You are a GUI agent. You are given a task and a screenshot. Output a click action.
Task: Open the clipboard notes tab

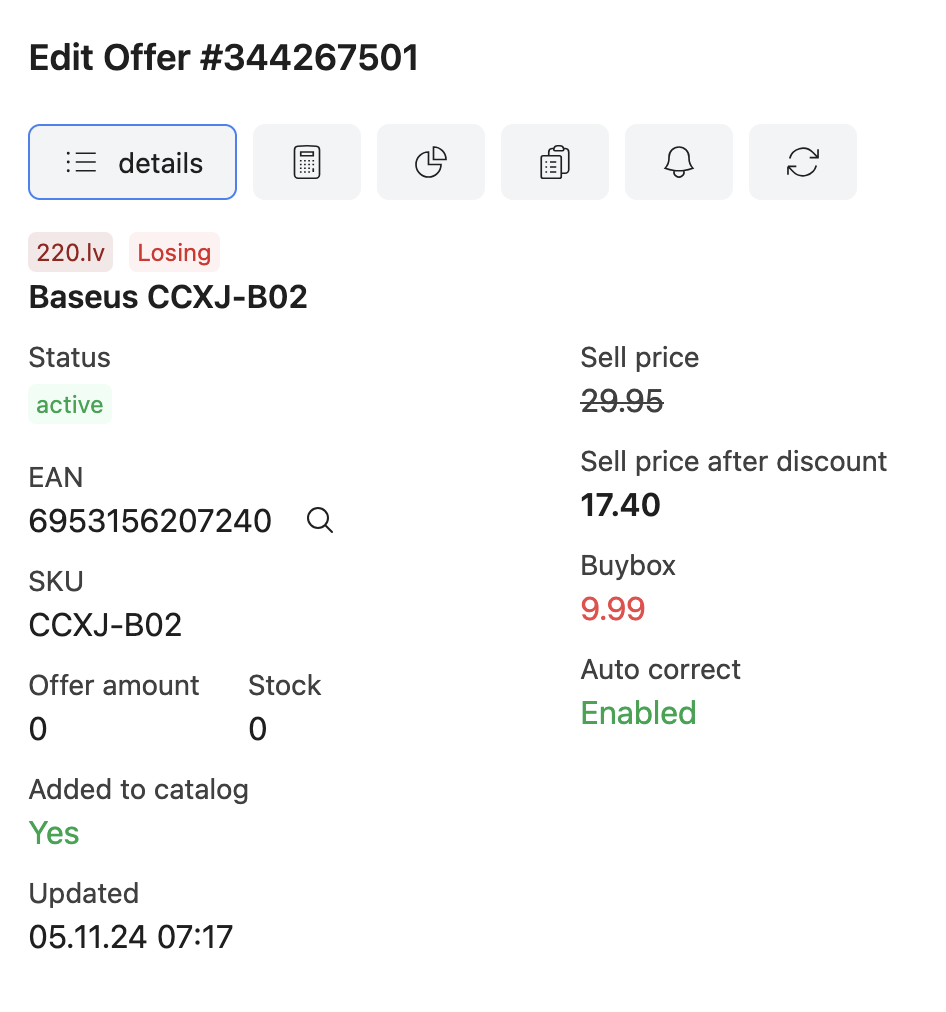pyautogui.click(x=555, y=161)
